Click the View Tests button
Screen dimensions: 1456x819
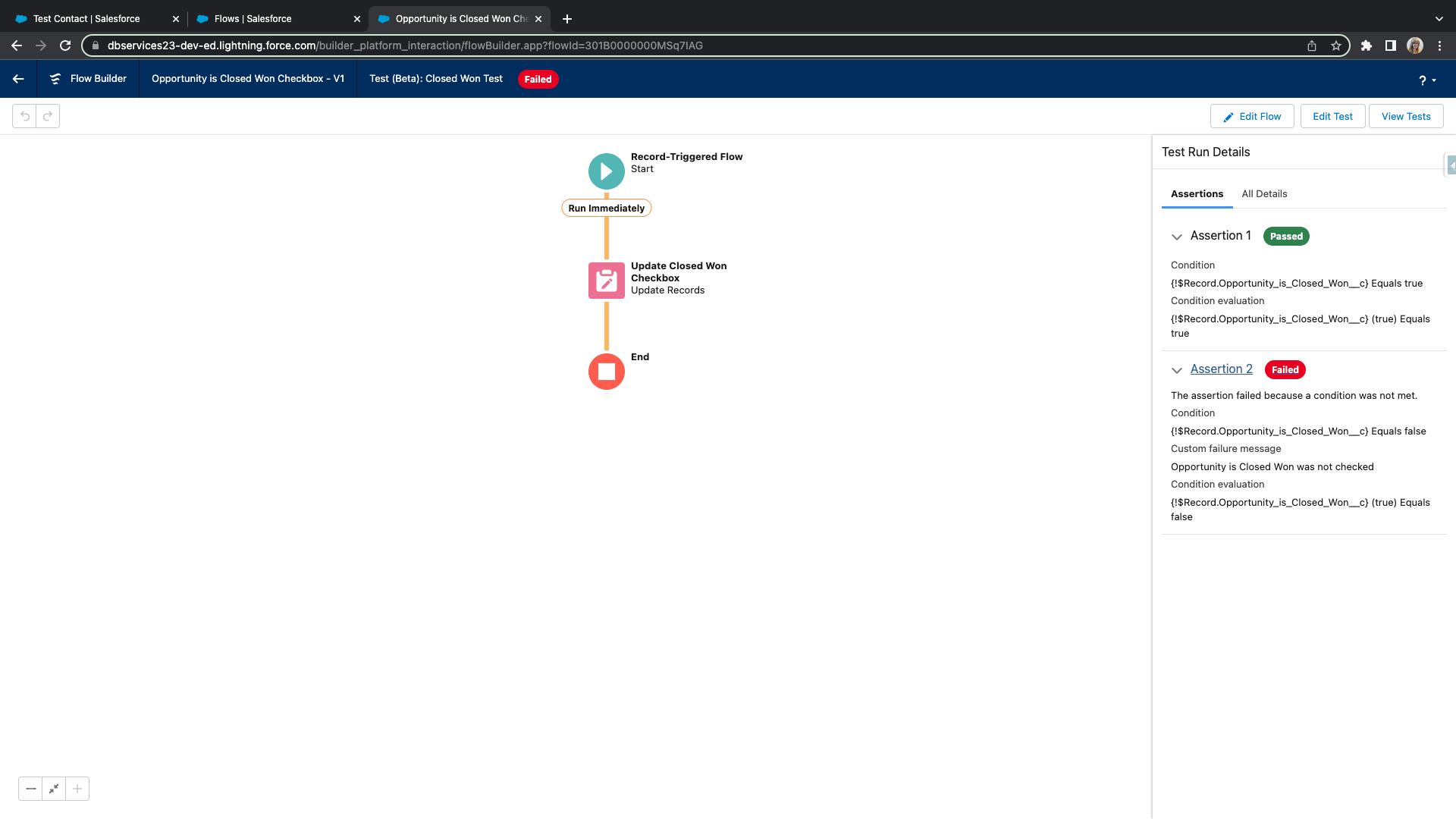[1405, 116]
